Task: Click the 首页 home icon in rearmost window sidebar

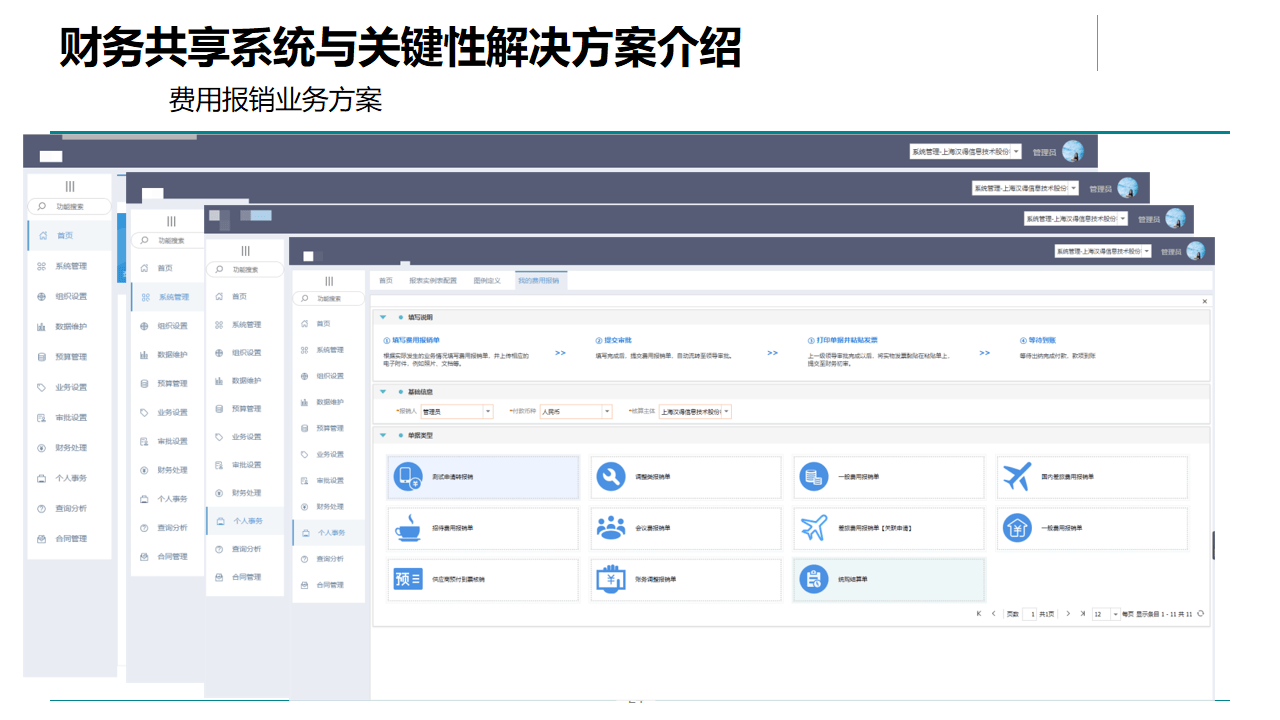Action: tap(43, 236)
